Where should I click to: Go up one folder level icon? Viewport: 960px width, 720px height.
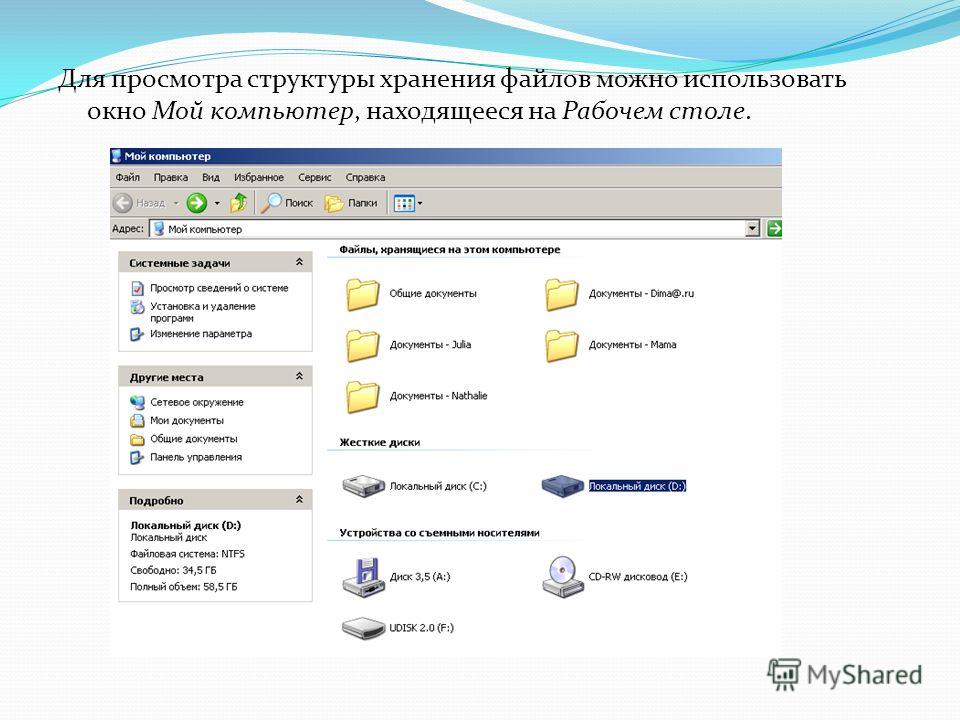pos(238,202)
